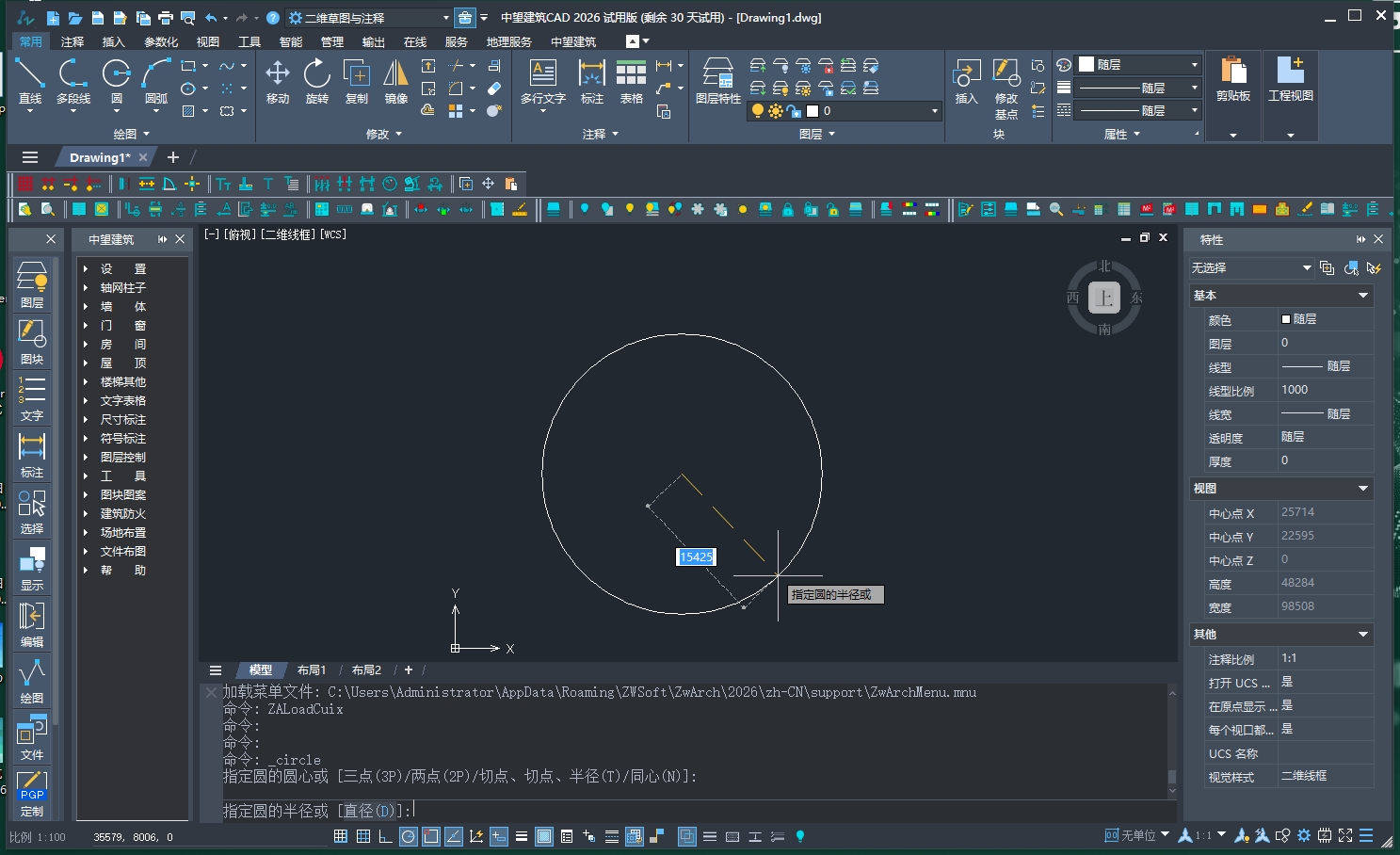The height and width of the screenshot is (855, 1400).
Task: Select the 圆 circle tool
Action: click(117, 81)
